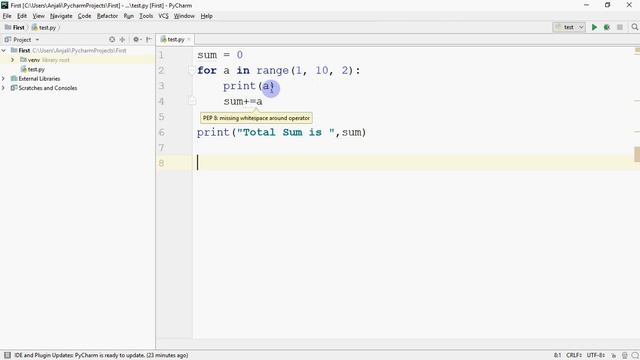Click the inspection status indicator atop the scrollbar
The height and width of the screenshot is (360, 640).
[637, 51]
